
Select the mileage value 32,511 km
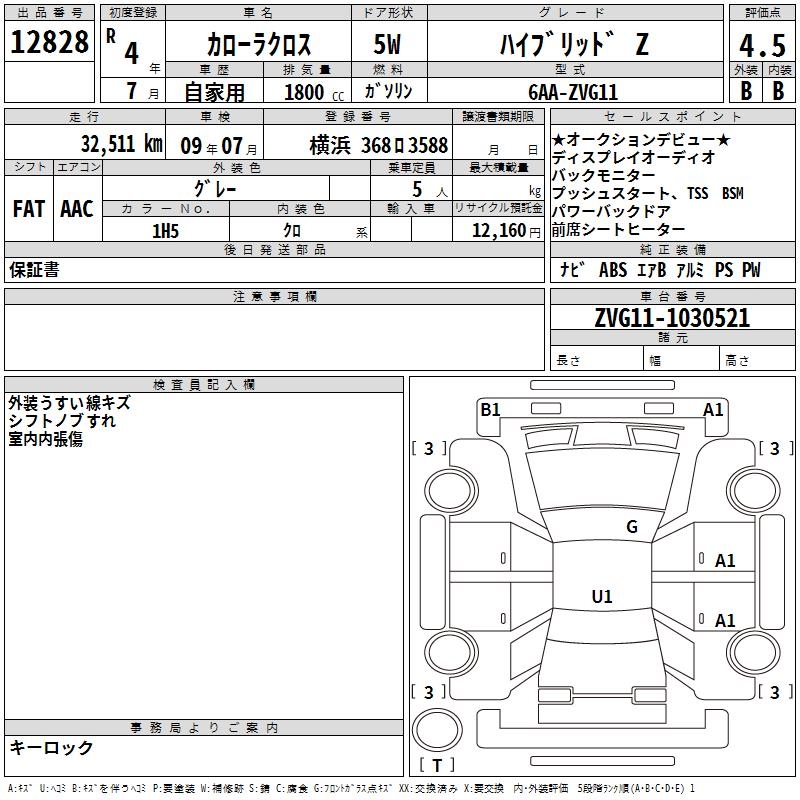point(120,144)
